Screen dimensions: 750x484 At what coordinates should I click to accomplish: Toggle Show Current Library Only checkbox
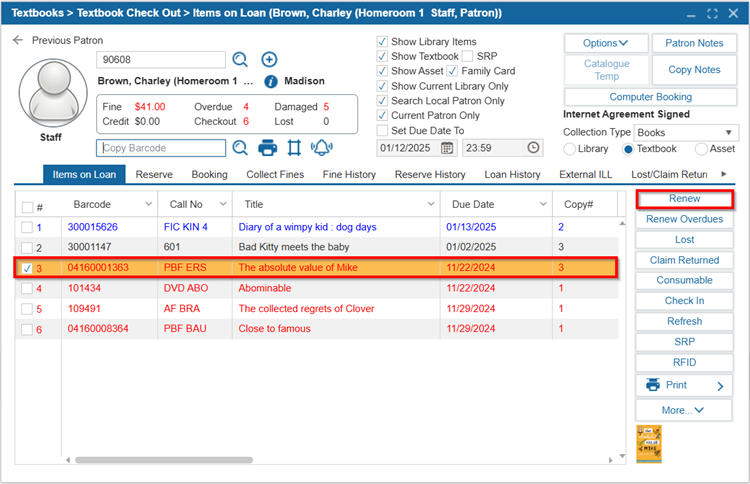click(x=382, y=86)
